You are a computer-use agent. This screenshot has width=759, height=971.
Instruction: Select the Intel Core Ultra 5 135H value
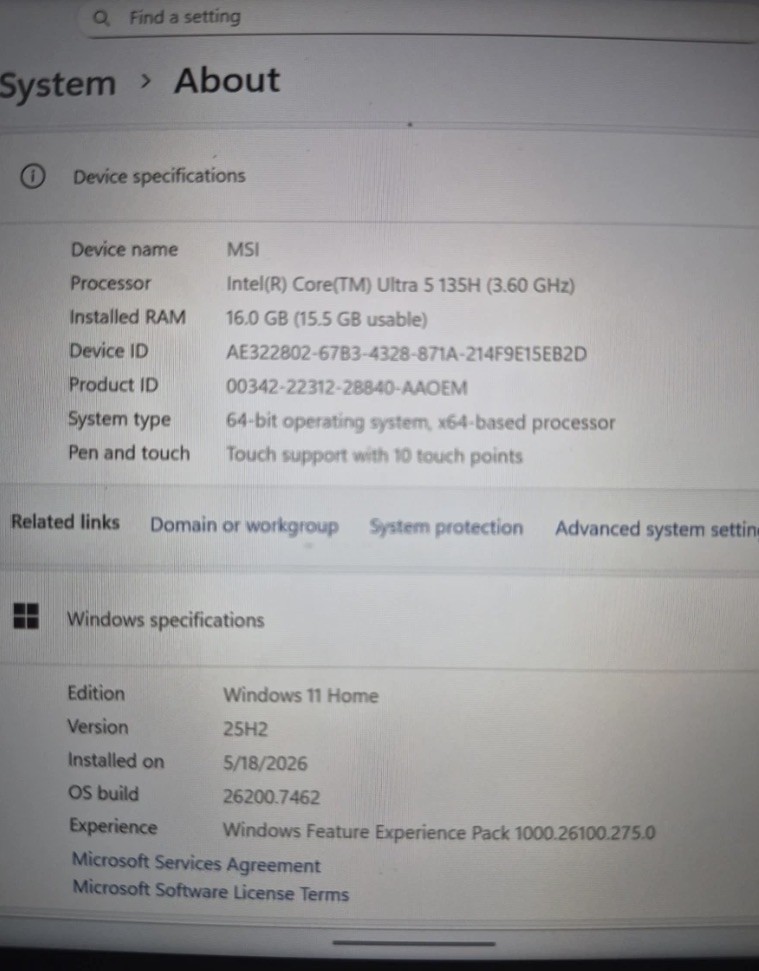[x=401, y=285]
